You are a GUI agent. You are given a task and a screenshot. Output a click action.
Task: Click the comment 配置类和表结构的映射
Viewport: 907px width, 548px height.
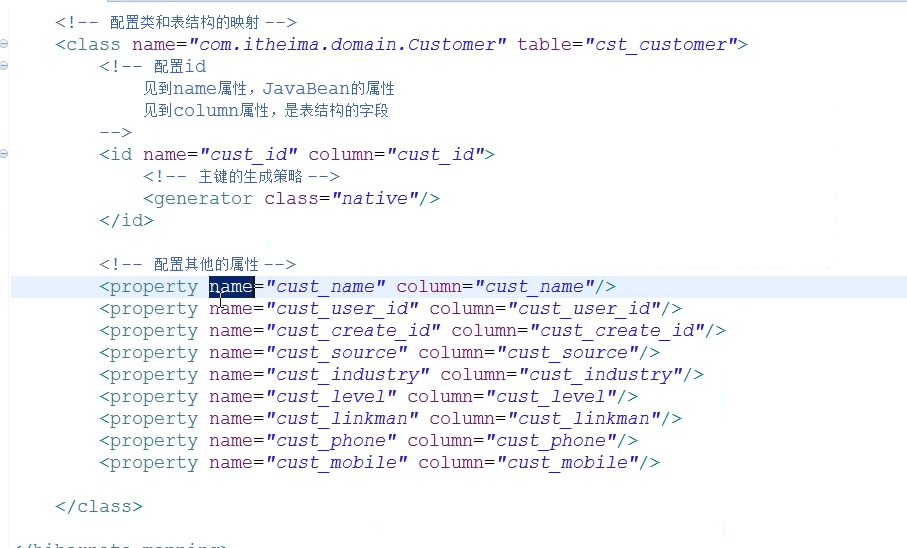coord(176,23)
